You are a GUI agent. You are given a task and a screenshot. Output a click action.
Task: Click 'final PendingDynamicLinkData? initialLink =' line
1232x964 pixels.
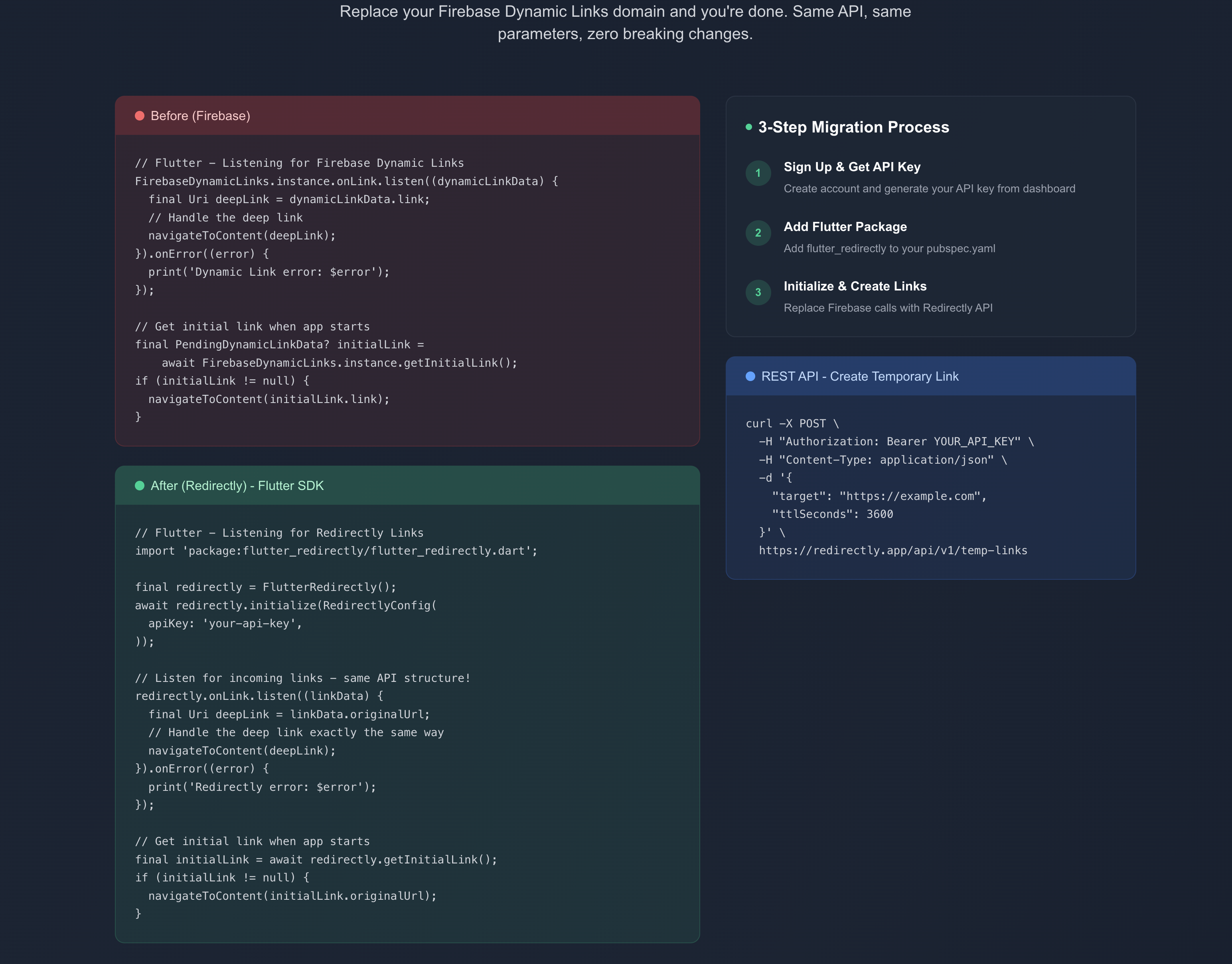(x=279, y=344)
